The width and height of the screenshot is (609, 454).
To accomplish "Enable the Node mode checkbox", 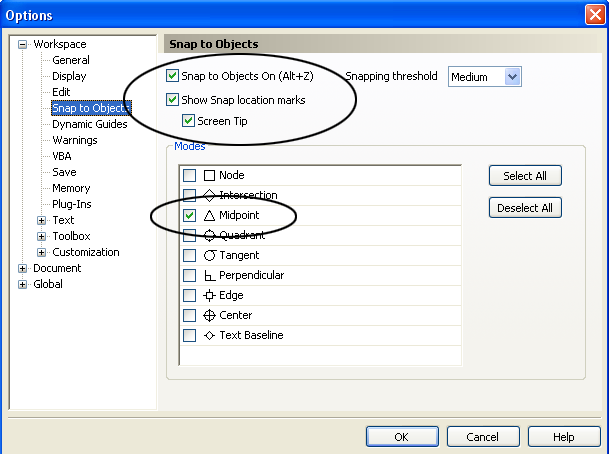I will click(x=190, y=176).
